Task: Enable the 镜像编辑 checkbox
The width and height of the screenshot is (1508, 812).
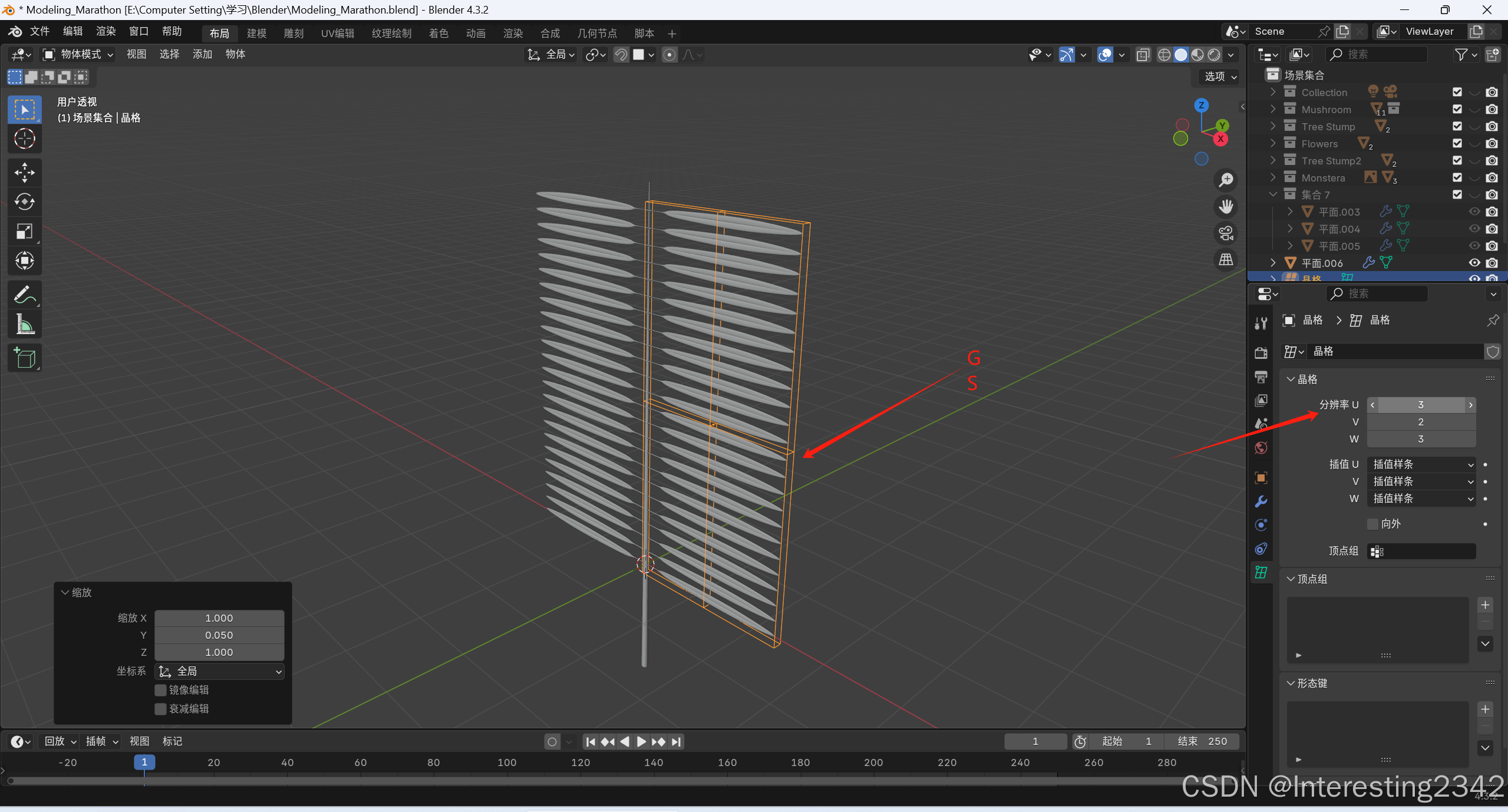Action: [x=160, y=690]
